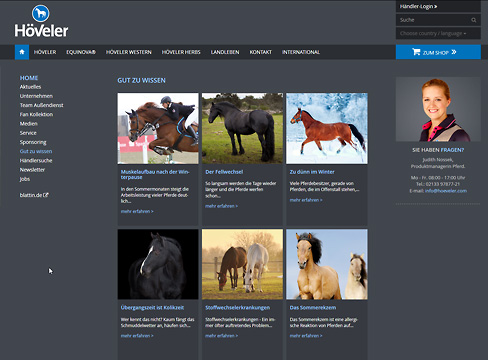The height and width of the screenshot is (360, 488).
Task: Click the galloping dun horses thumbnail
Action: (327, 264)
